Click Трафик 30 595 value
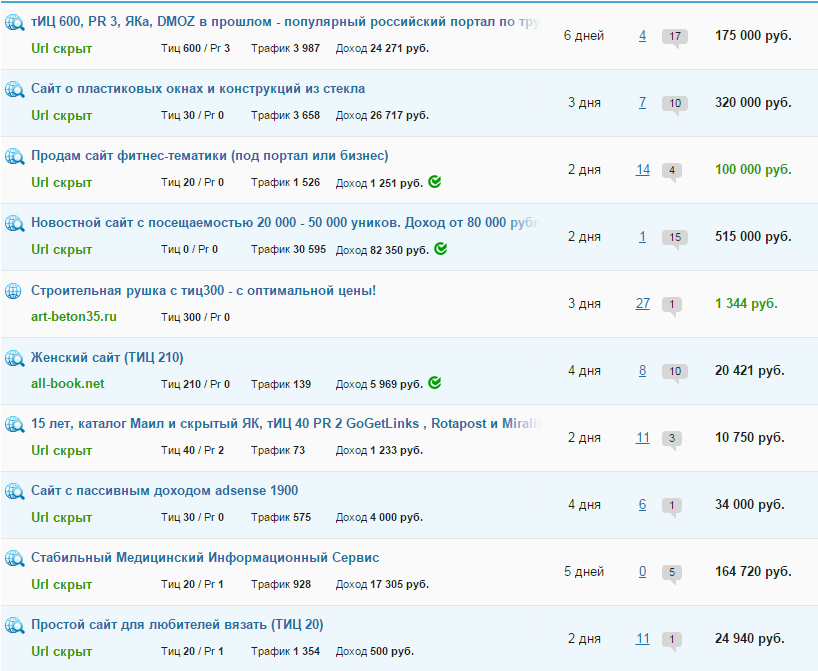This screenshot has width=818, height=671. pos(288,249)
